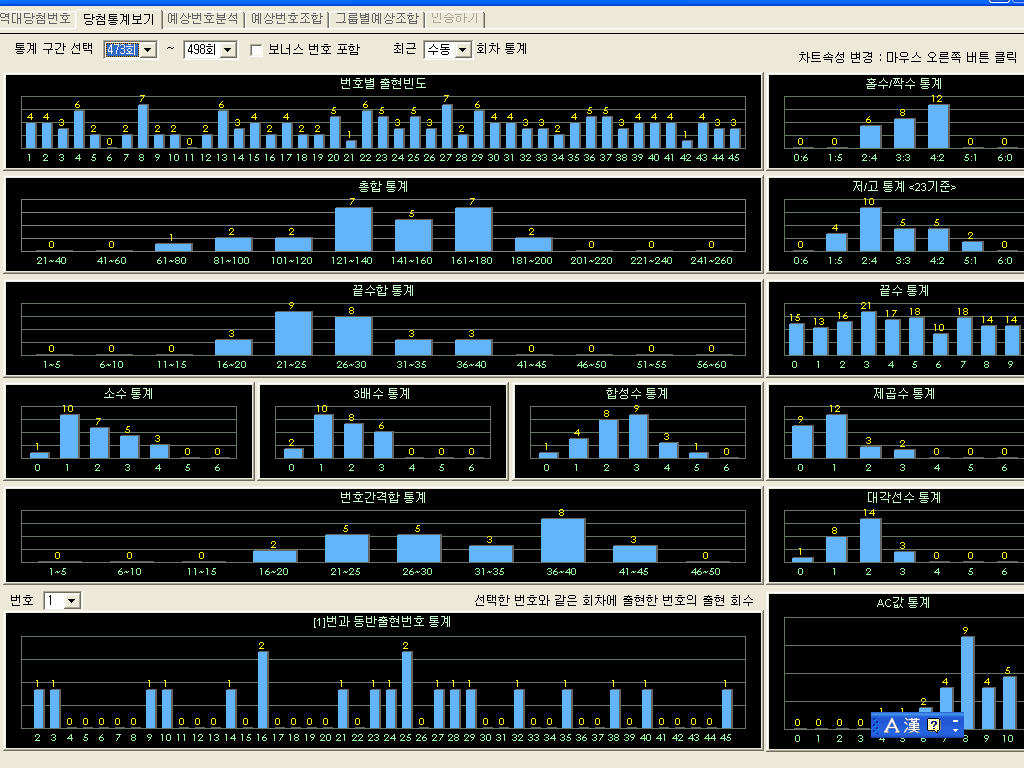This screenshot has height=768, width=1024.
Task: Click the IME language bar grip handle
Action: pyautogui.click(x=877, y=726)
